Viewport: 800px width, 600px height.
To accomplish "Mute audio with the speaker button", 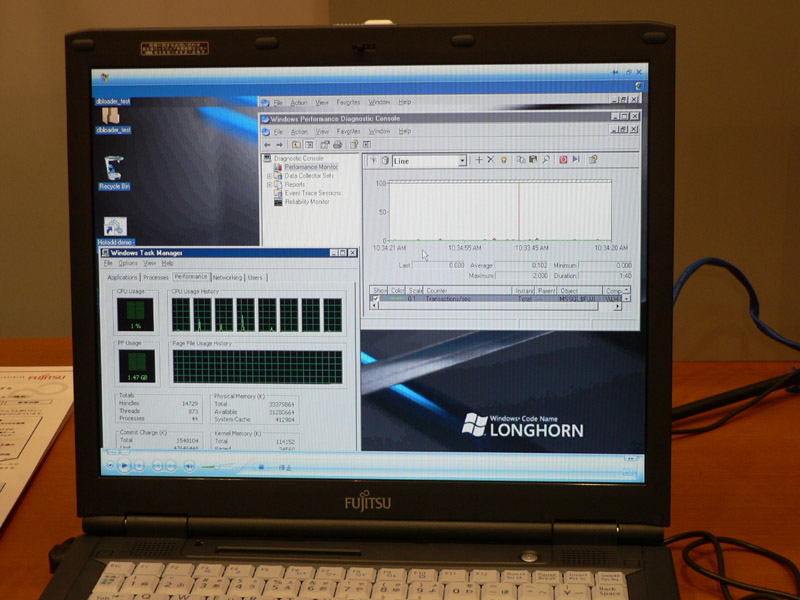I will 189,466.
